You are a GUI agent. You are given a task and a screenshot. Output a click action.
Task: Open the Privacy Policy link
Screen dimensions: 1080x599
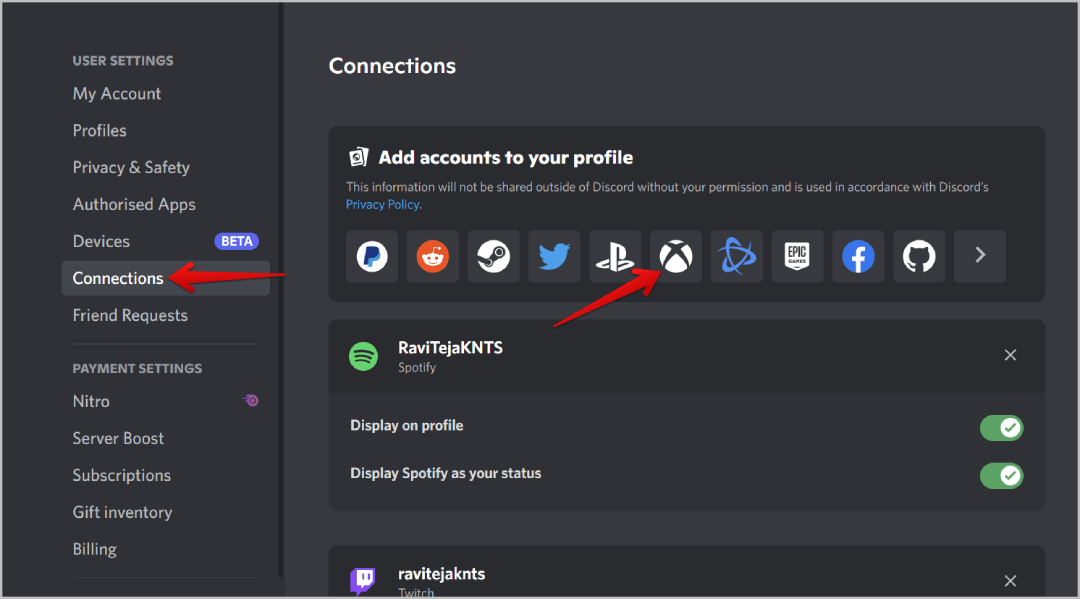coord(382,204)
